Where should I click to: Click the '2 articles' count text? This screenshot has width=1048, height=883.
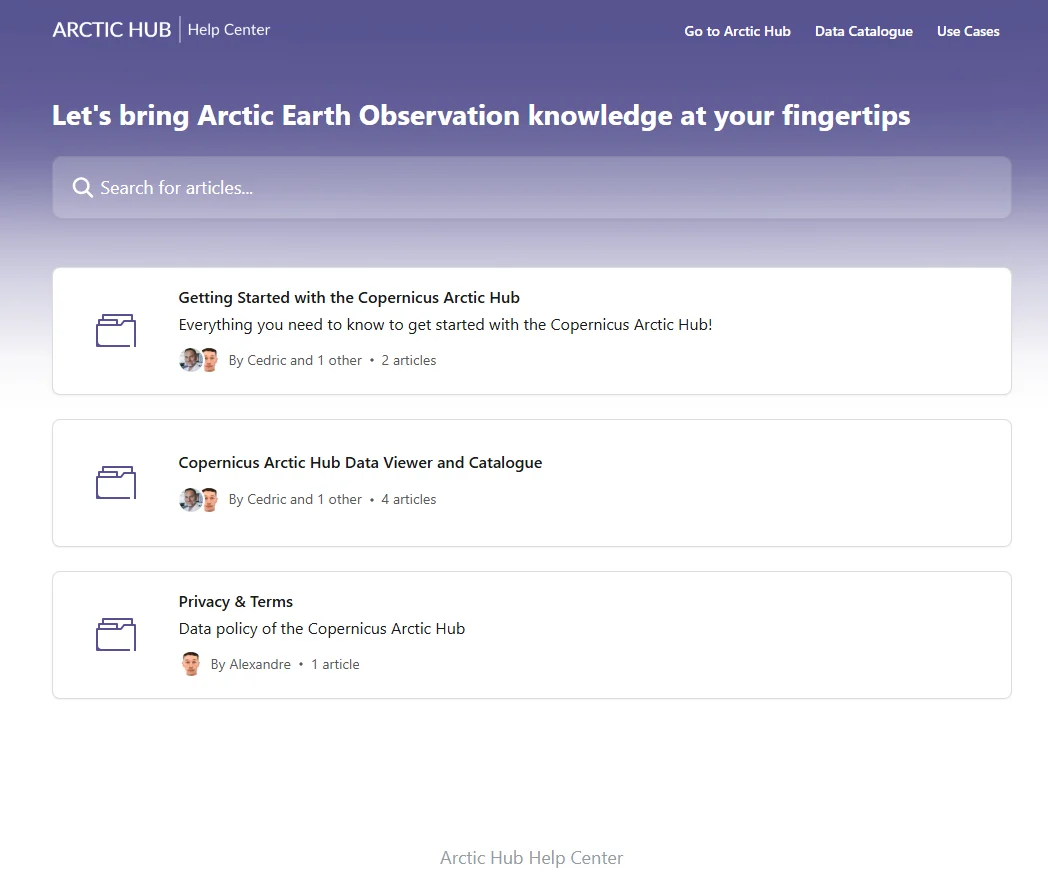[x=408, y=360]
